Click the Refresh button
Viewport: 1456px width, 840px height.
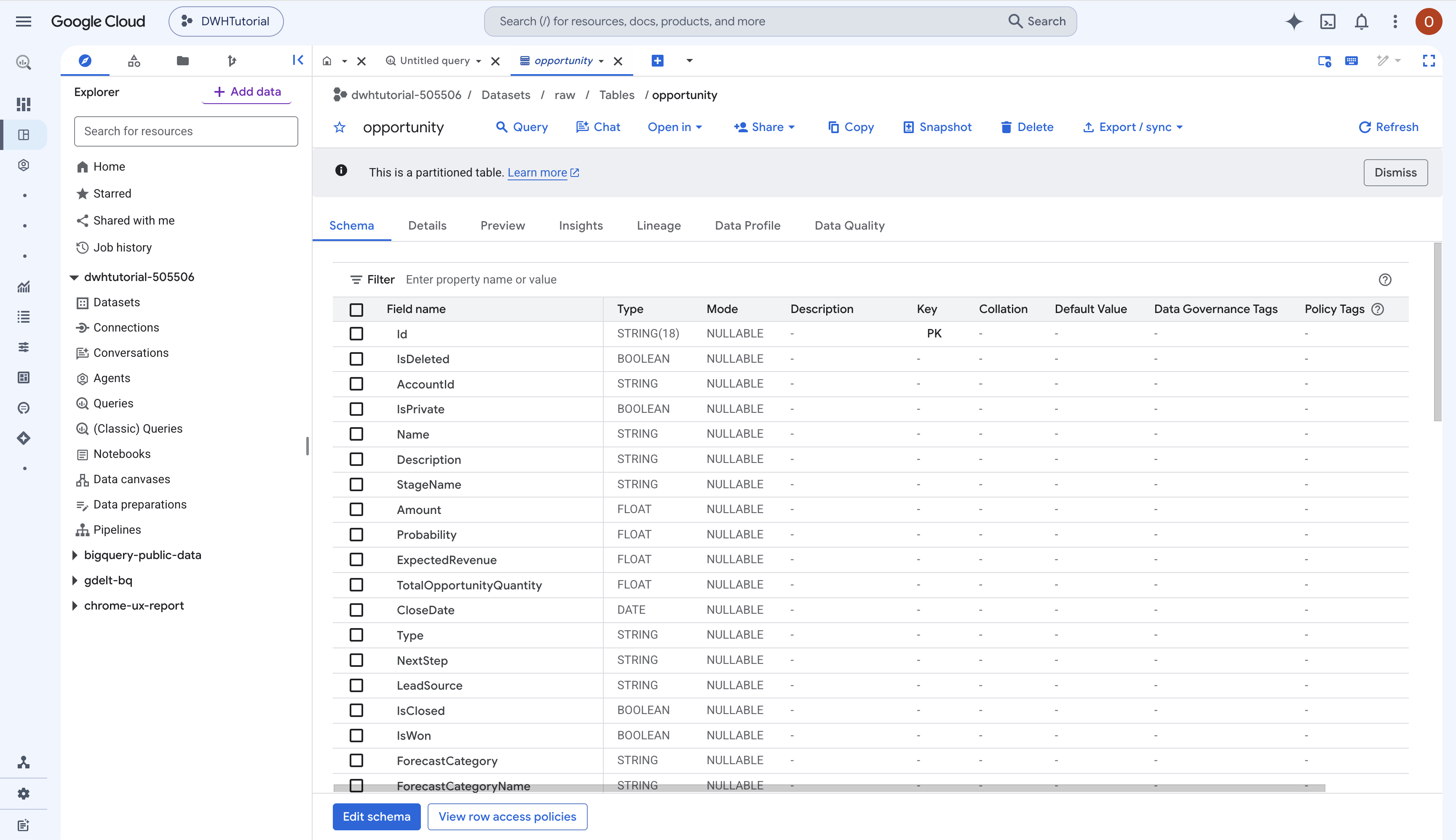(1389, 127)
